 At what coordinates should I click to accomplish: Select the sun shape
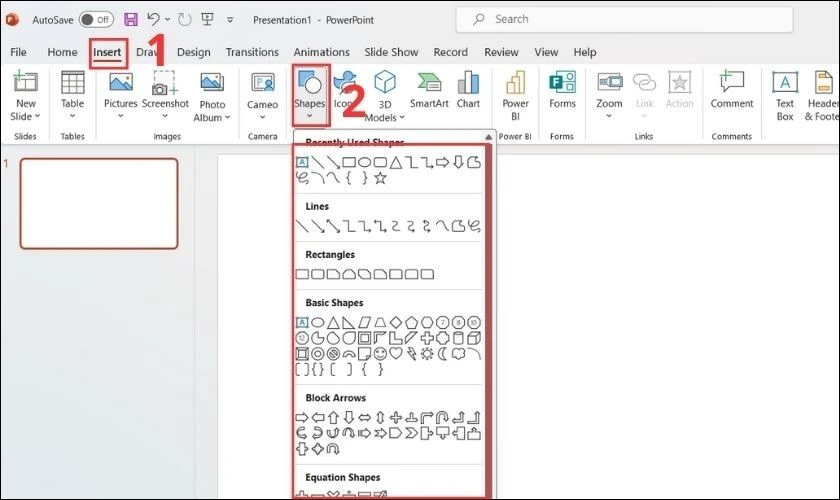point(427,354)
